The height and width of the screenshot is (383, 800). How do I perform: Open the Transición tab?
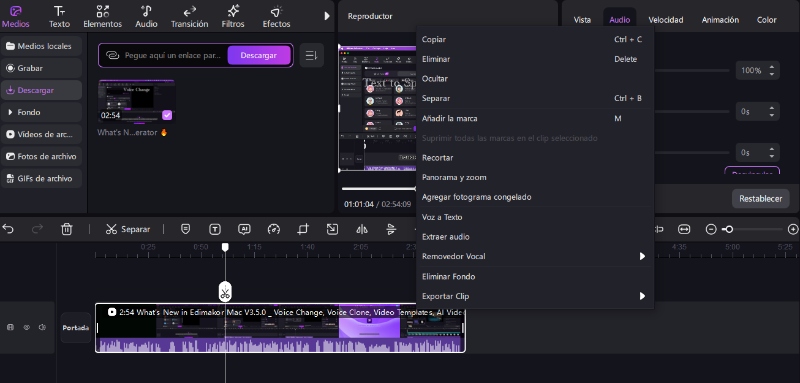click(x=189, y=17)
